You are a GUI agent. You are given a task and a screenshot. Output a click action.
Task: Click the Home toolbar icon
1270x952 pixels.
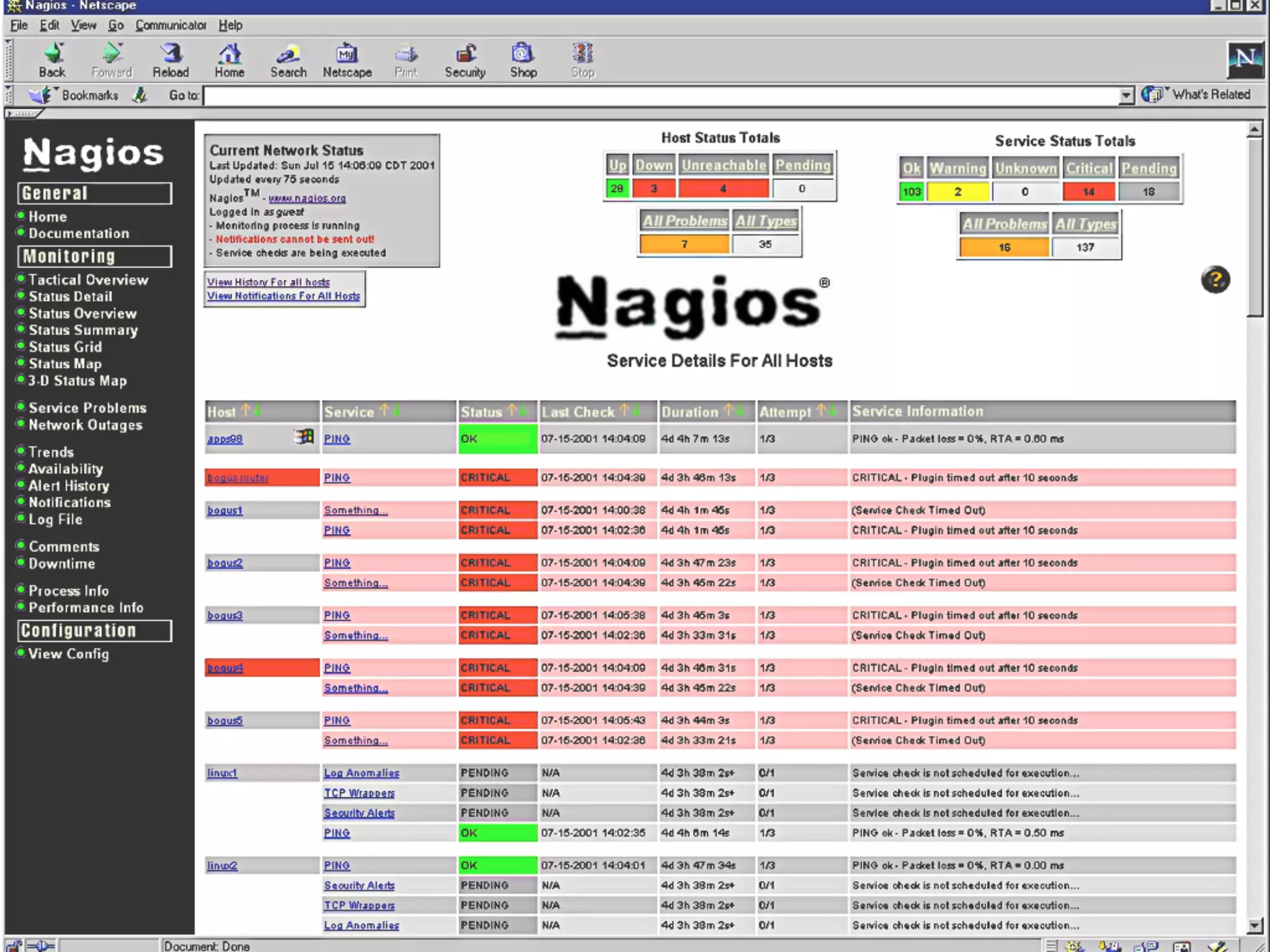[x=229, y=55]
